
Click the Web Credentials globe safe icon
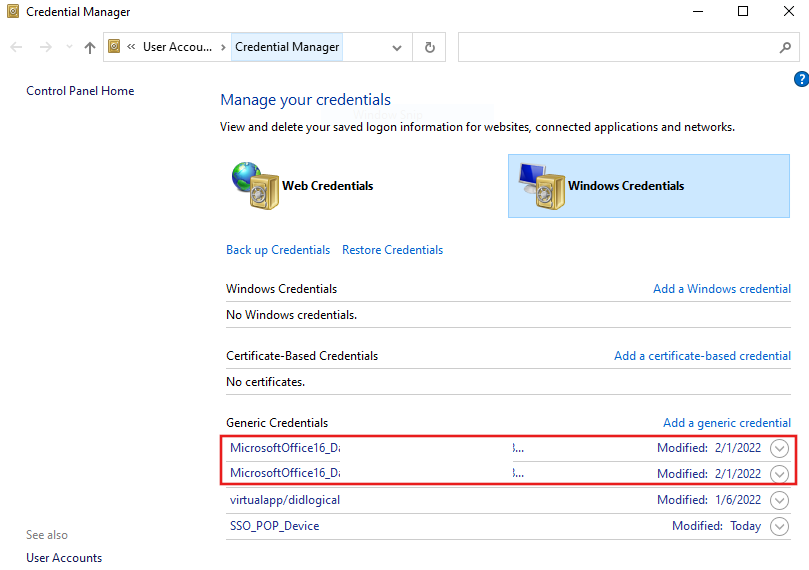[256, 186]
